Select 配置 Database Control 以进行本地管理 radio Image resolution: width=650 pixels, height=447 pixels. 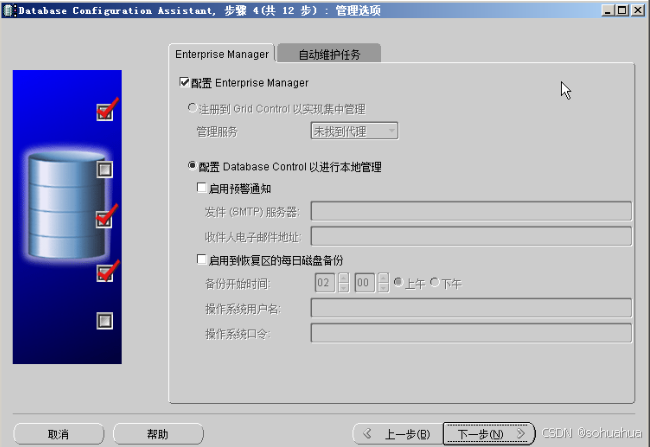pos(192,166)
